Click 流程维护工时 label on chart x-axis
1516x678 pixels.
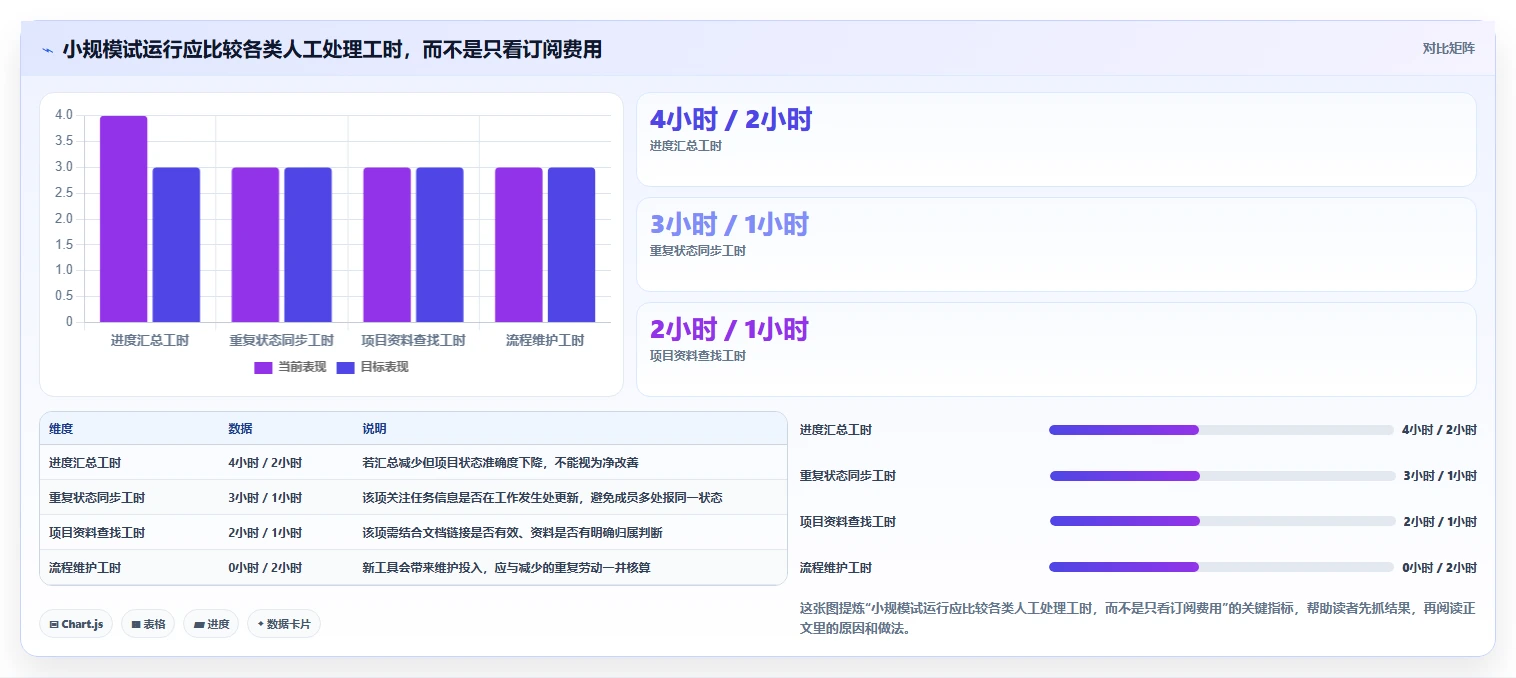pyautogui.click(x=545, y=341)
